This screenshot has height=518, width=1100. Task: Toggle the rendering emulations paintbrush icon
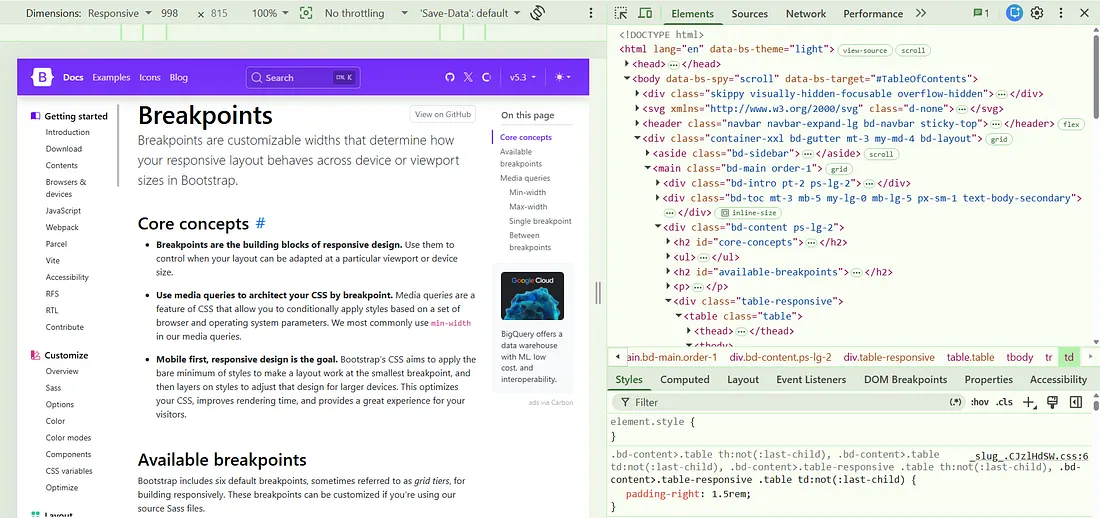point(1052,402)
